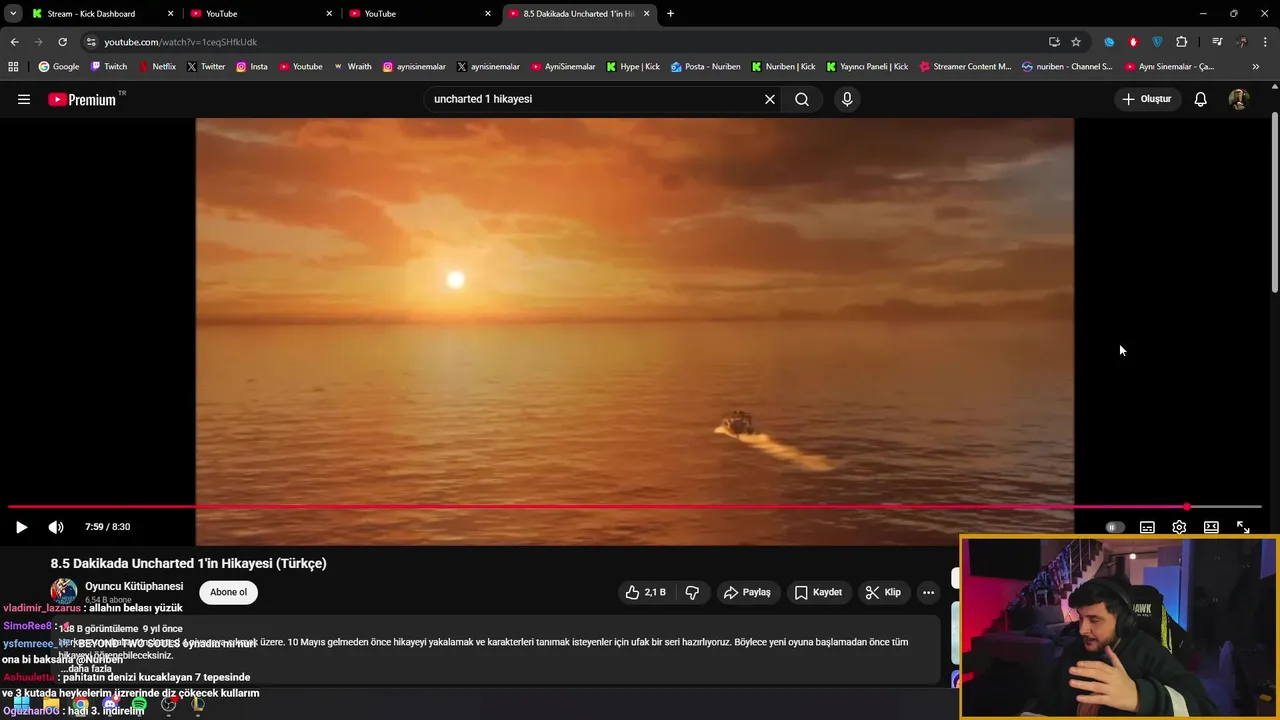This screenshot has height=720, width=1280.
Task: Open the Extensions puzzle menu
Action: click(x=1182, y=42)
